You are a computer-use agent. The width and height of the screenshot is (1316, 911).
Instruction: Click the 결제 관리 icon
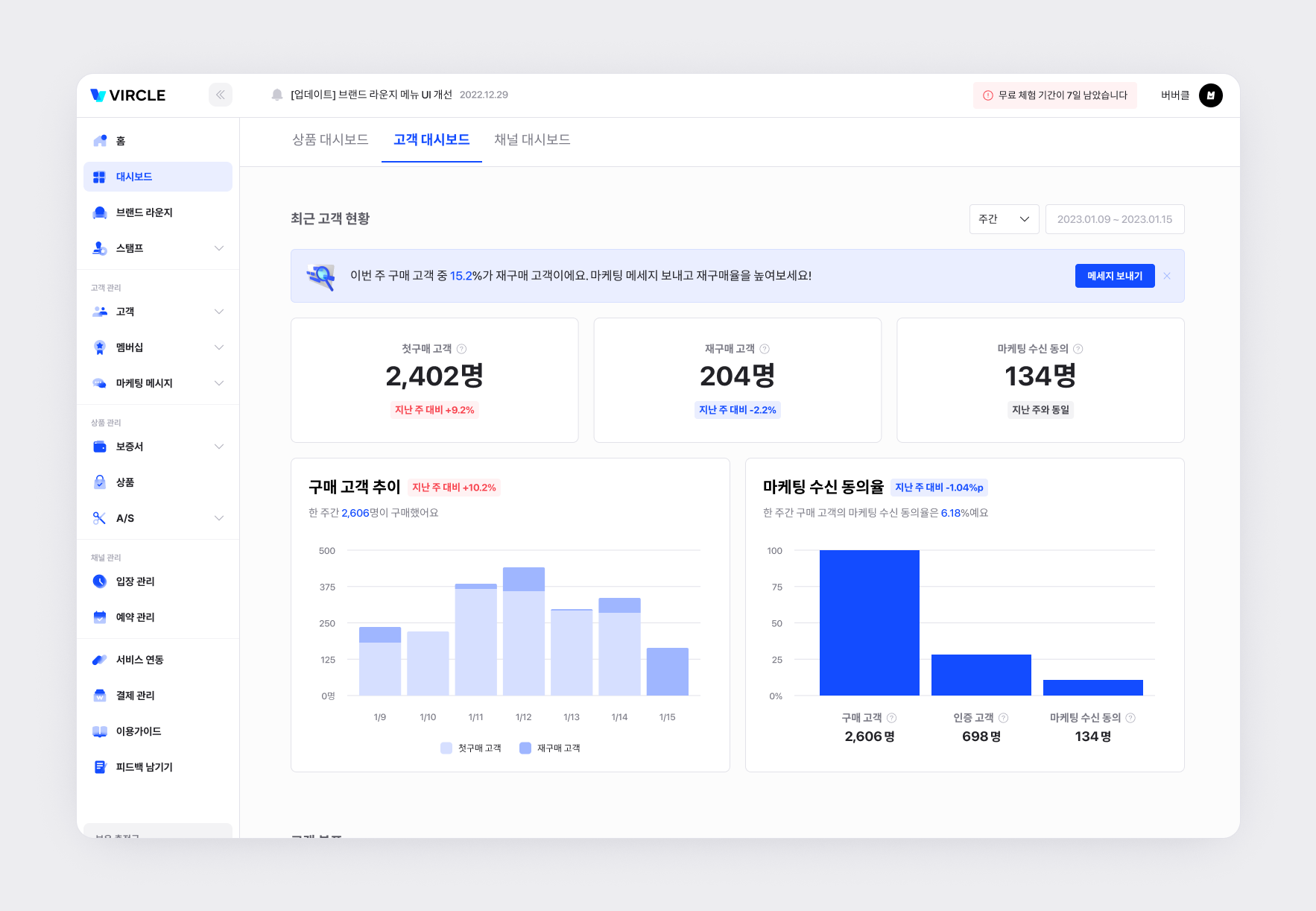click(x=100, y=696)
